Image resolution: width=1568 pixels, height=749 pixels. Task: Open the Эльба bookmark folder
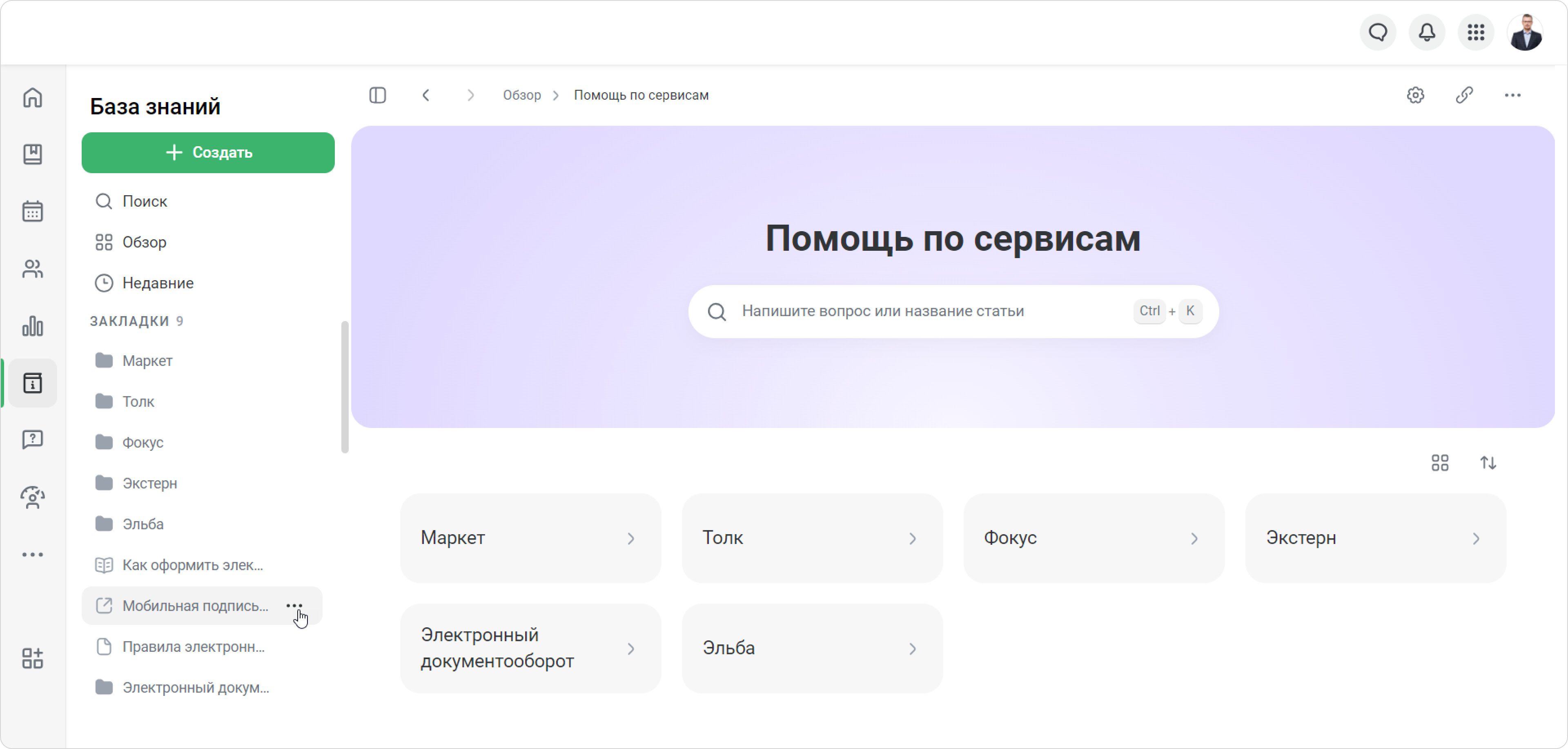pos(202,524)
